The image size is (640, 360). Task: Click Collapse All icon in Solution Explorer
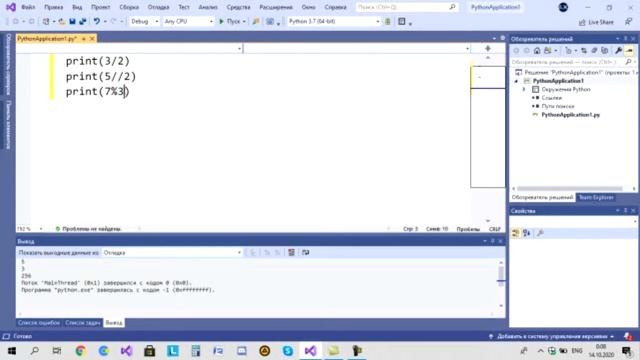click(x=594, y=51)
